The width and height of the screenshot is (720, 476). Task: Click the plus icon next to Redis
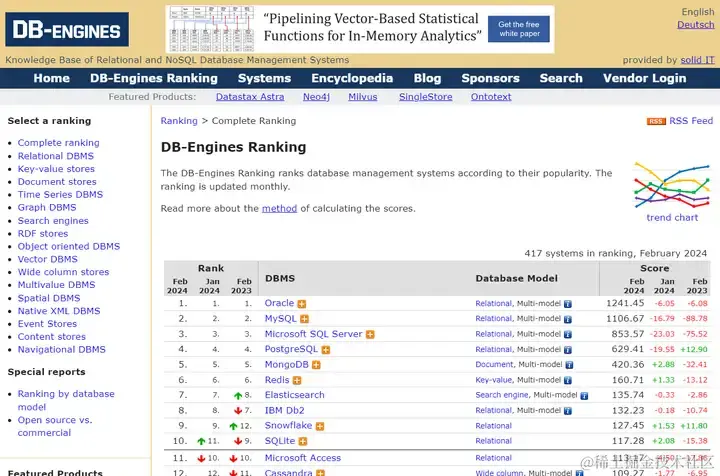click(x=297, y=381)
